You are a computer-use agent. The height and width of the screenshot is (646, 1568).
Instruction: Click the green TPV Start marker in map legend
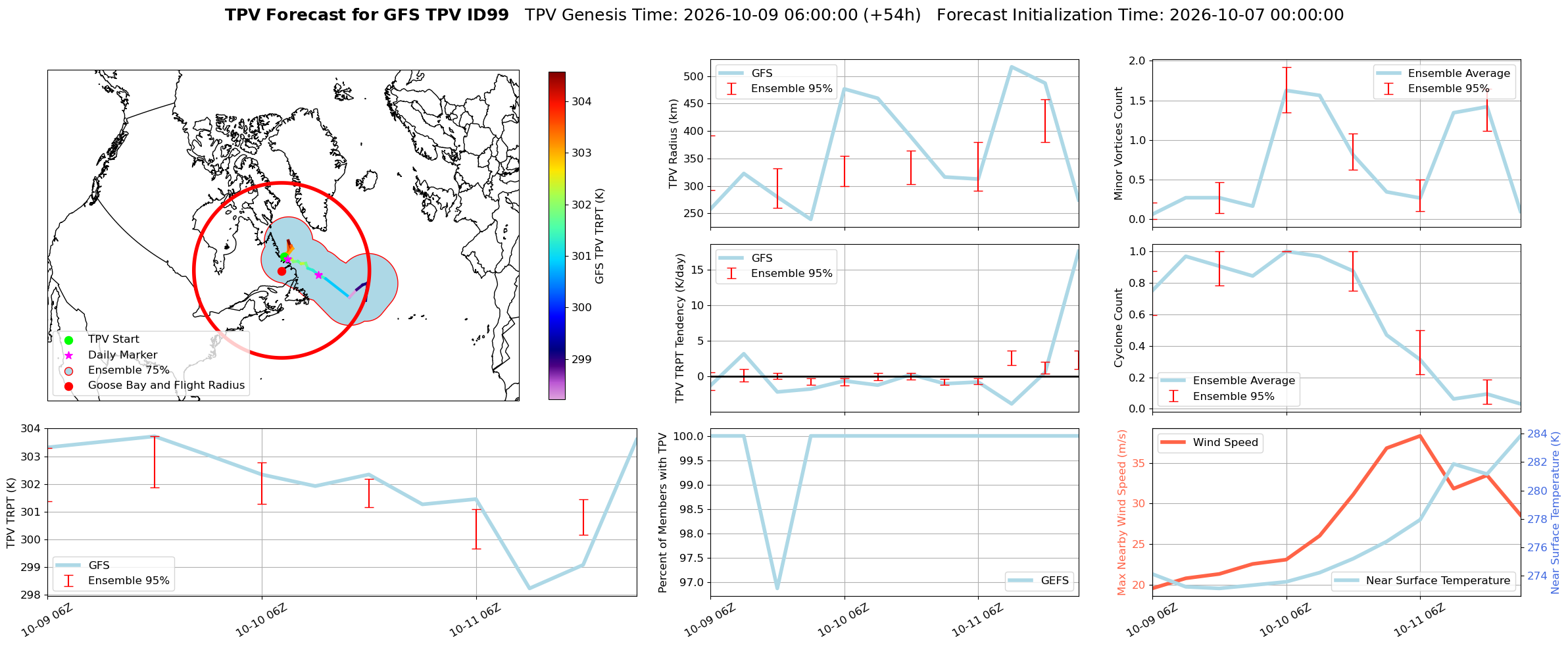[68, 339]
